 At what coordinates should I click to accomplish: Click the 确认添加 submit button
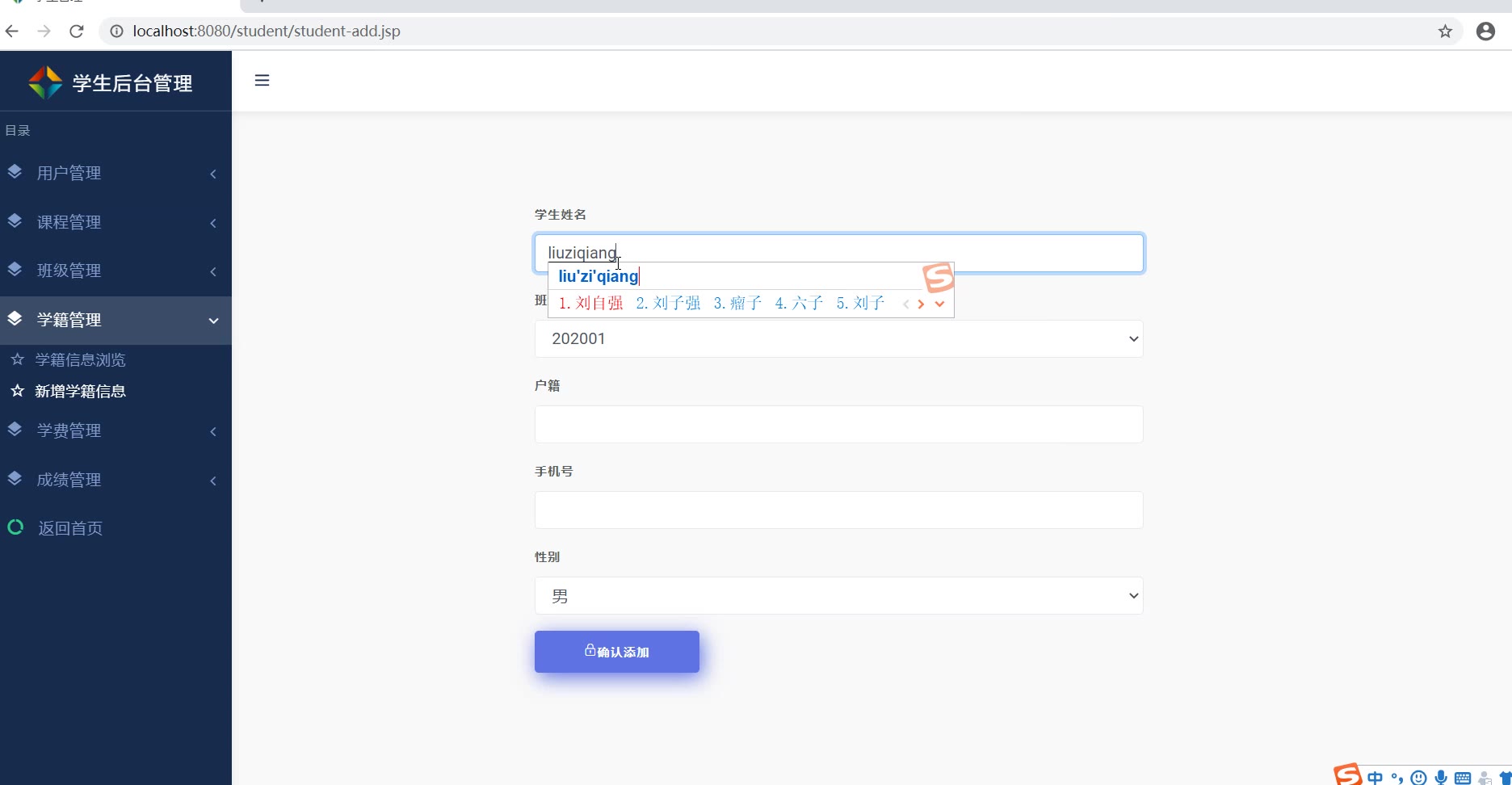(617, 651)
